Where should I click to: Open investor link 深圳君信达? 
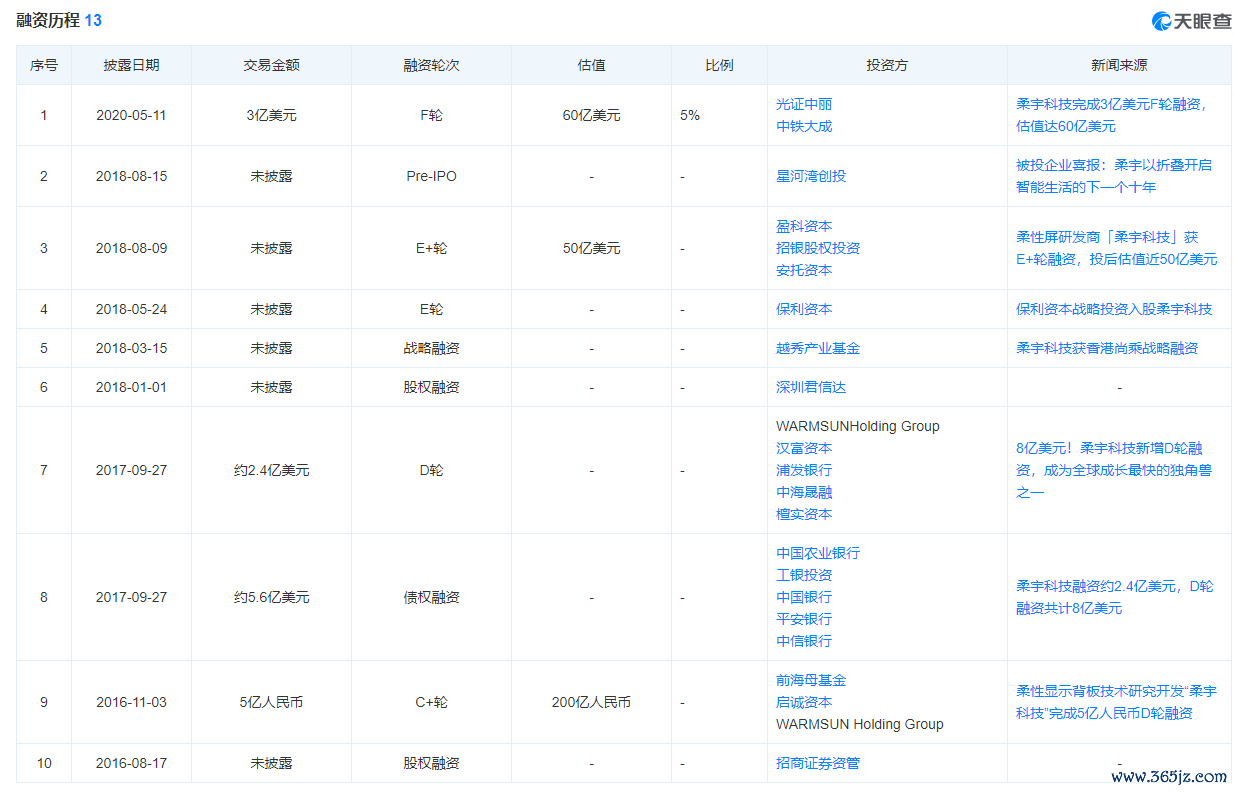pyautogui.click(x=811, y=387)
